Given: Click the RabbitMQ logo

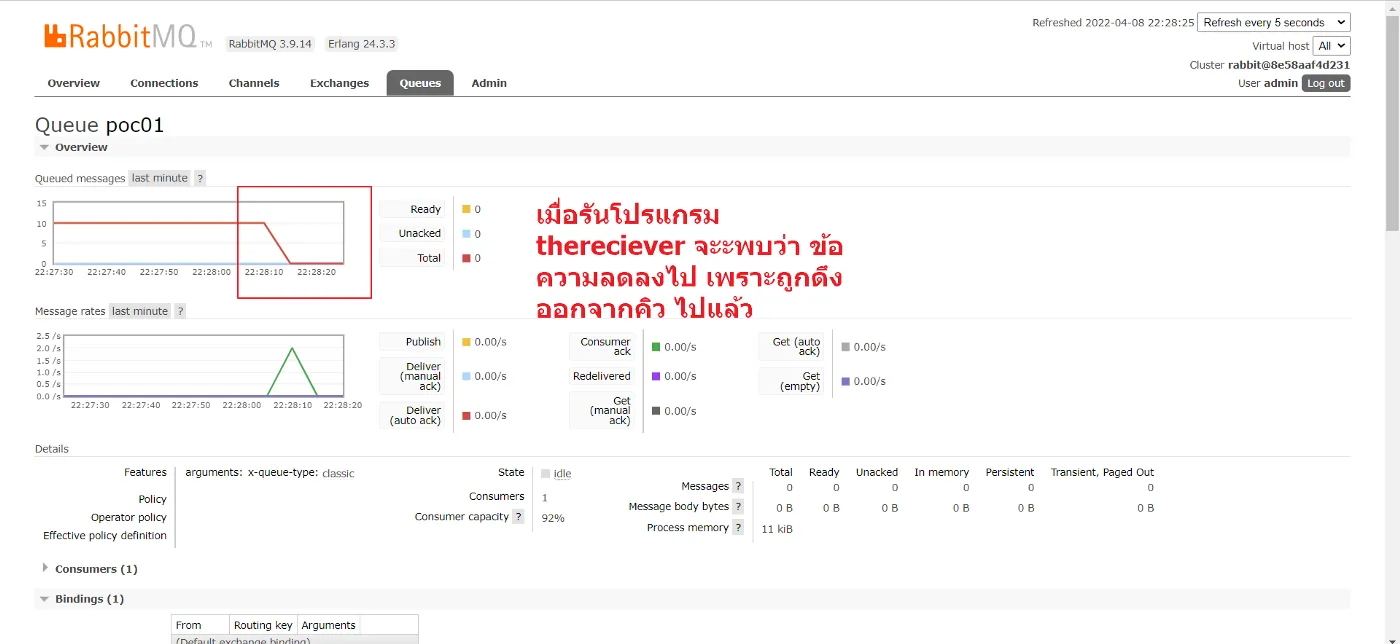Looking at the screenshot, I should [x=128, y=38].
